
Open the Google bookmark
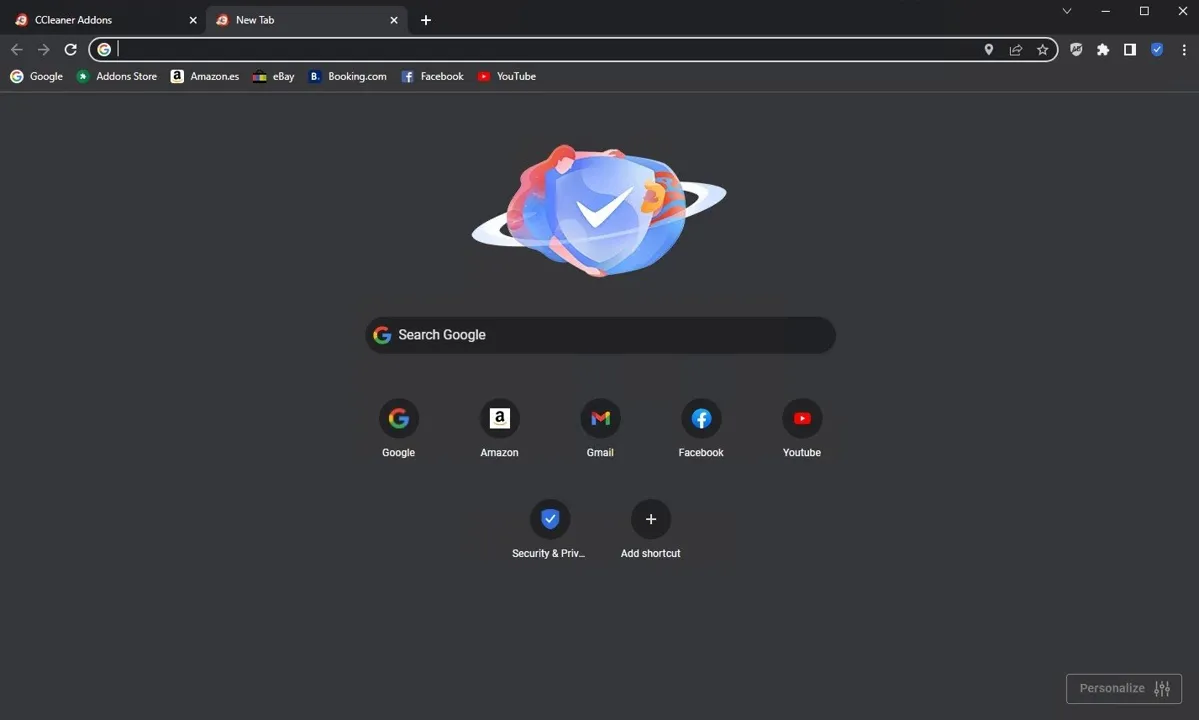pyautogui.click(x=36, y=76)
